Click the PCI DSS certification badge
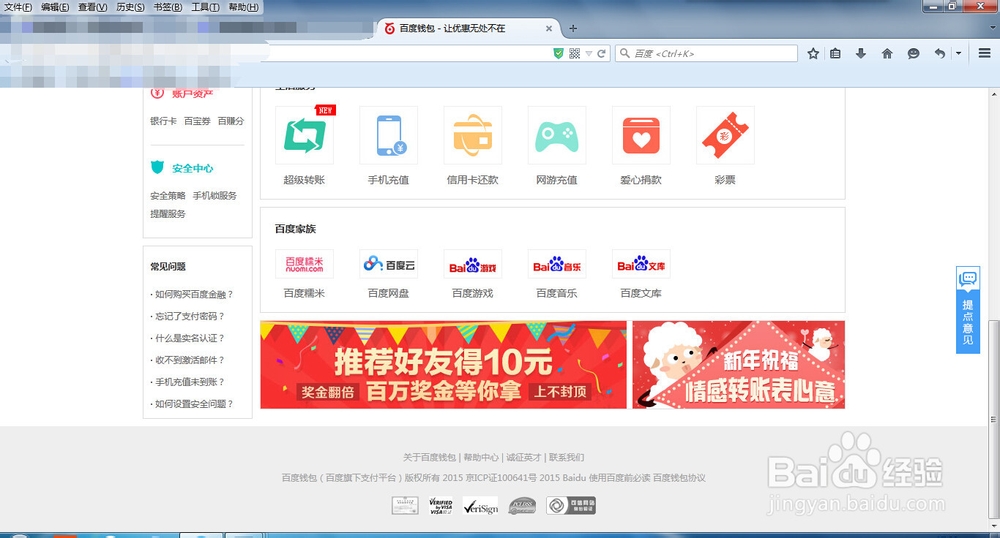 (x=522, y=506)
